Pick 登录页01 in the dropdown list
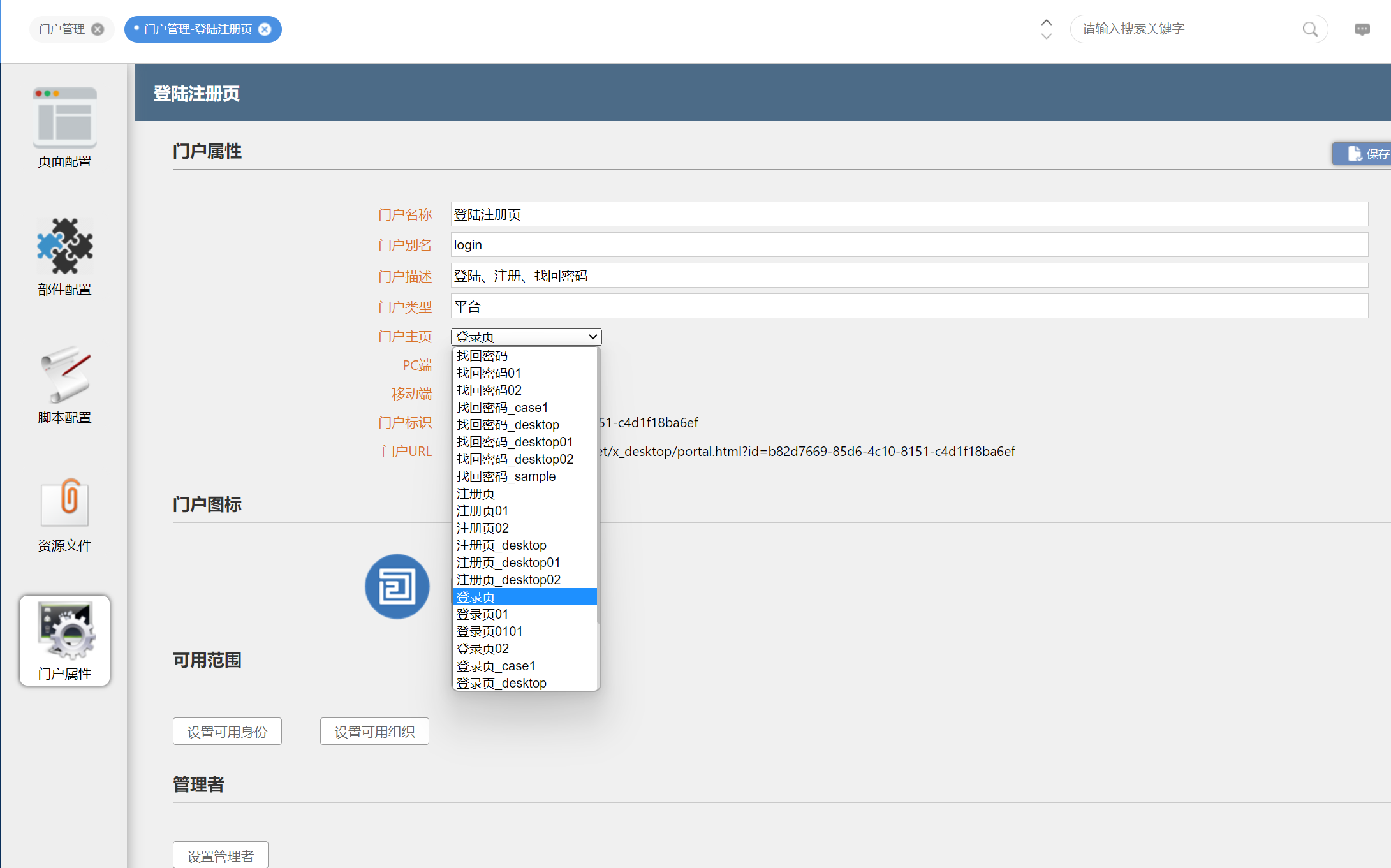Screen dimensions: 1391x868 [x=482, y=614]
